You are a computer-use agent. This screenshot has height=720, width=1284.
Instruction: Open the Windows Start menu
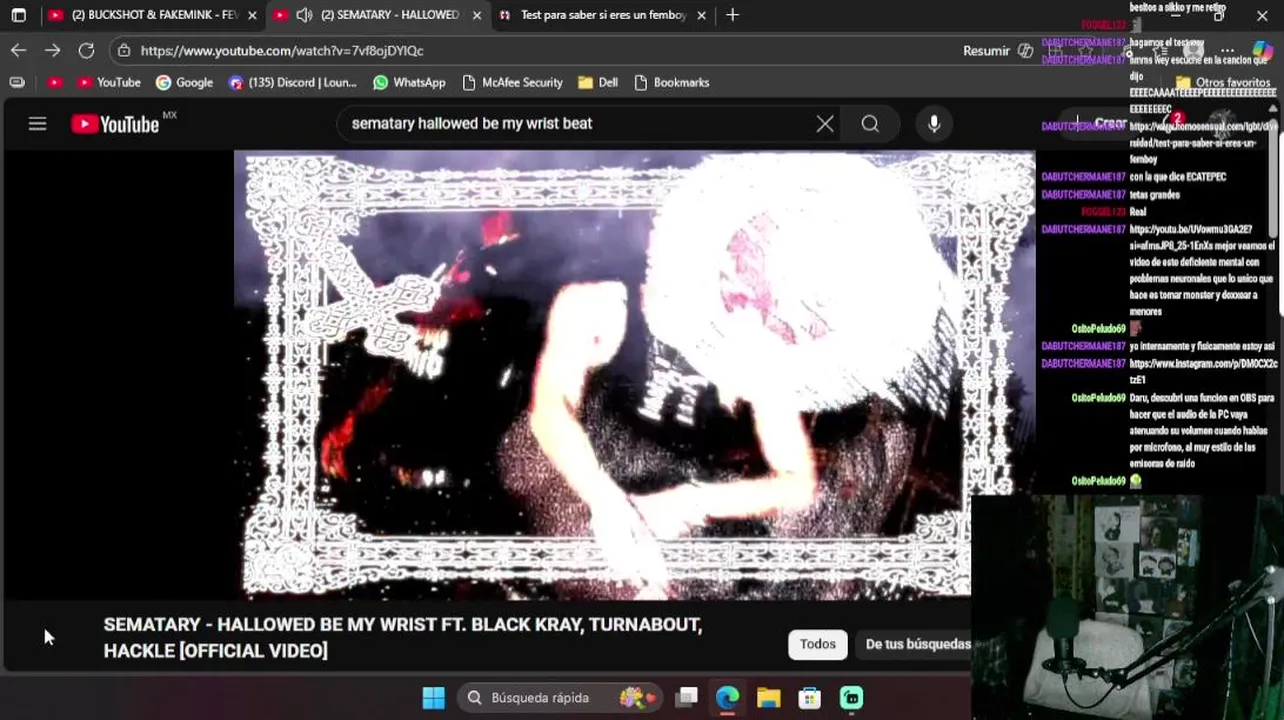(x=433, y=698)
